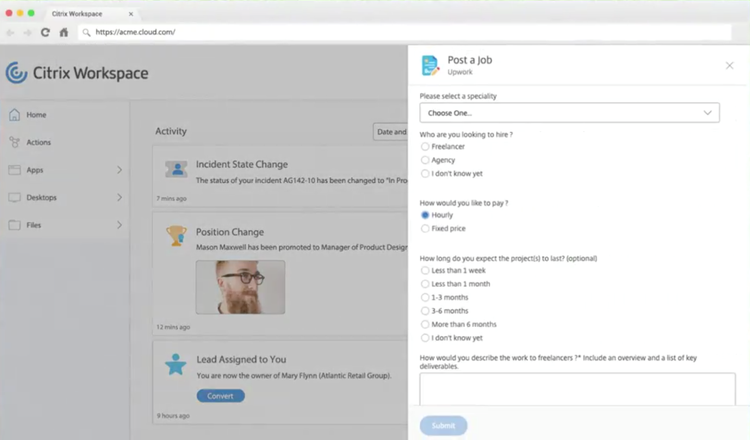Click the macOS red close window button
Viewport: 750px width, 440px height.
tap(9, 13)
